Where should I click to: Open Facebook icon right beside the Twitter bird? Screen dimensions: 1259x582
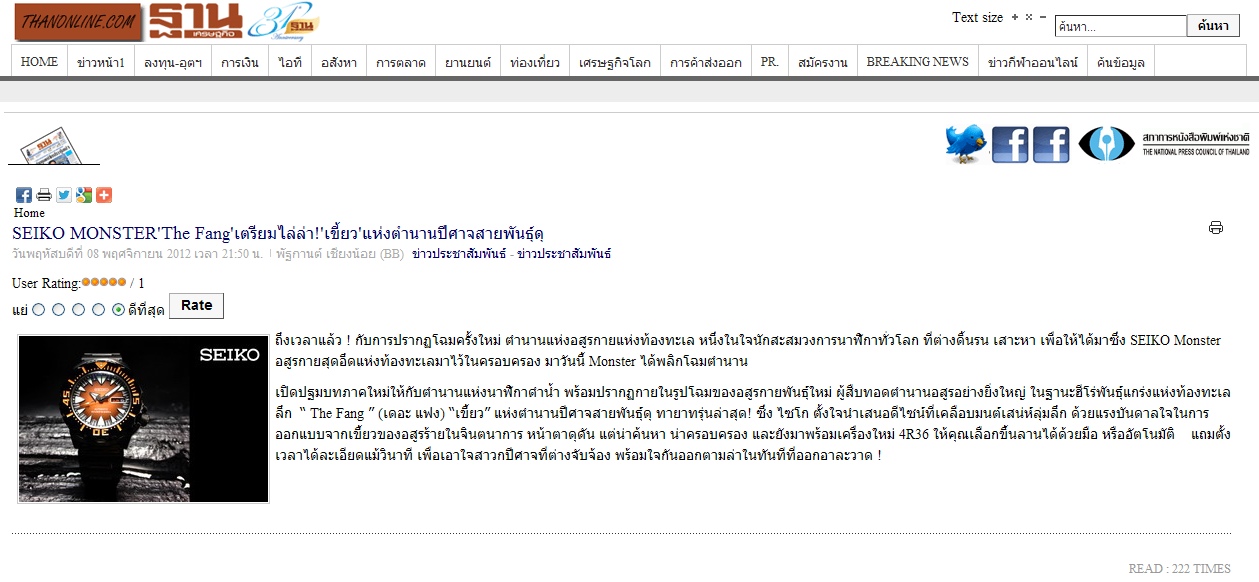click(x=1010, y=145)
